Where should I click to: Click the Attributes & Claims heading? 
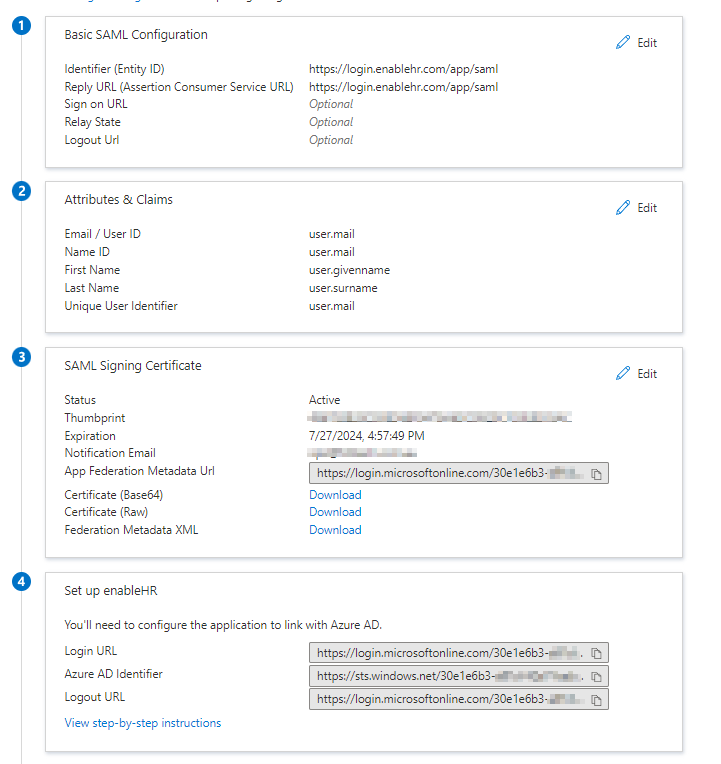(x=118, y=200)
